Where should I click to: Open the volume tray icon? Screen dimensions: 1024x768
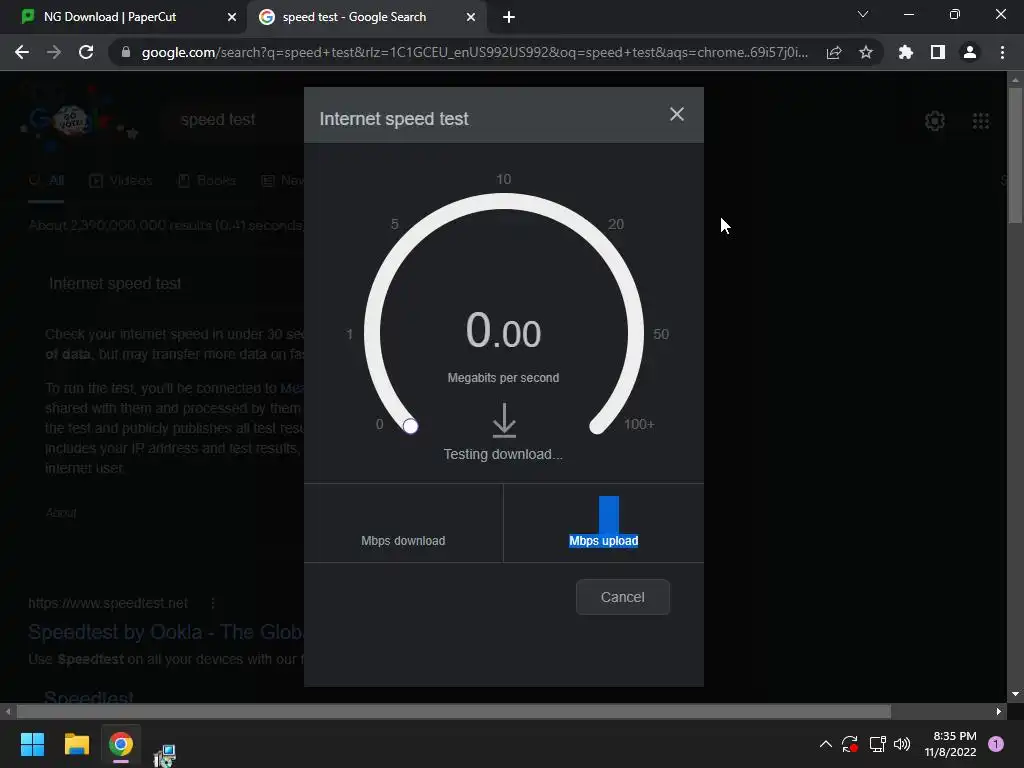coord(902,744)
